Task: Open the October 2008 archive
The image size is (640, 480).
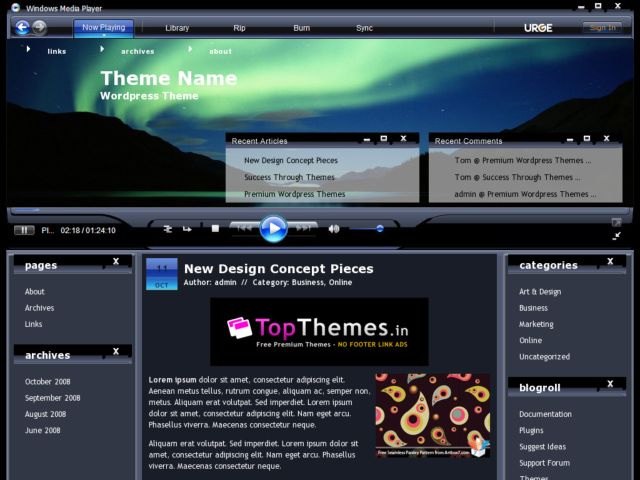Action: (x=47, y=382)
